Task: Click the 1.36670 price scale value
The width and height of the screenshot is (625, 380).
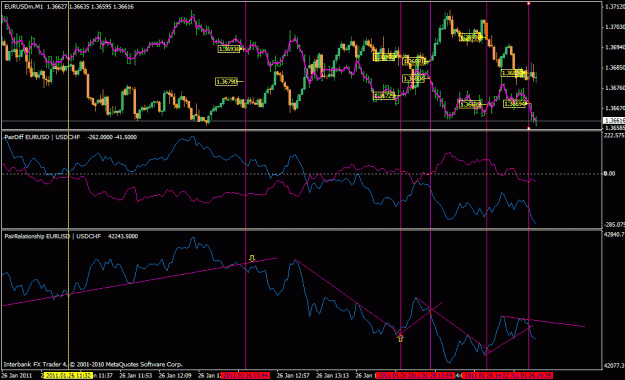Action: [615, 108]
